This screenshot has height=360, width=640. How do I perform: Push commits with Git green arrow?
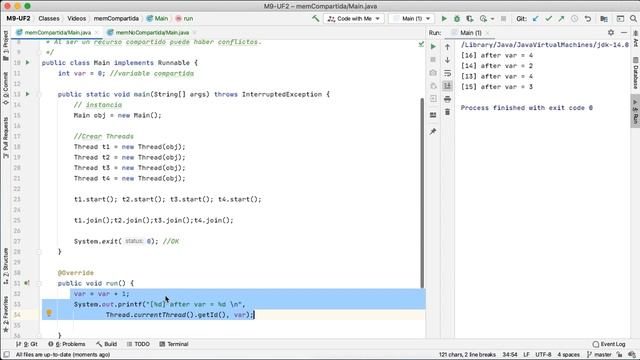[562, 18]
